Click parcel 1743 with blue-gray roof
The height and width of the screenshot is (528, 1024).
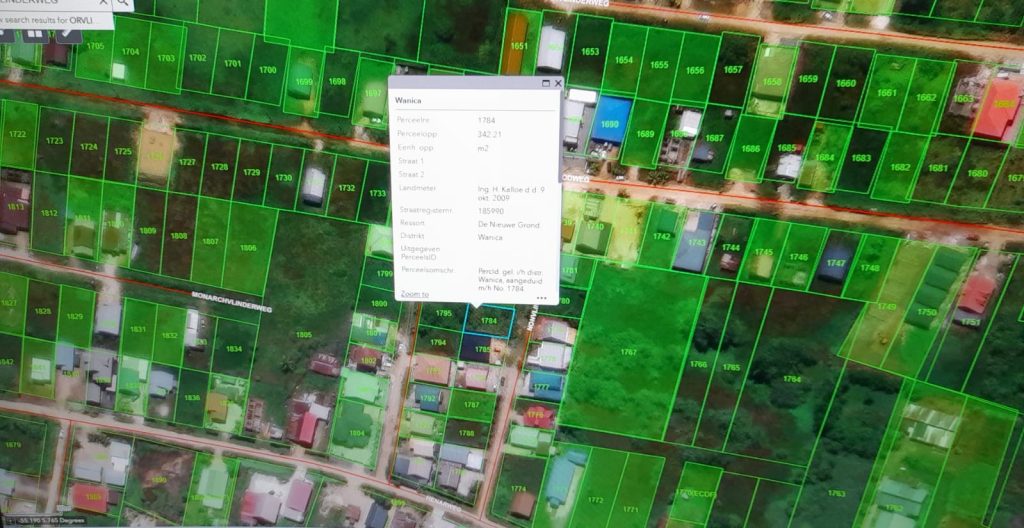[696, 242]
